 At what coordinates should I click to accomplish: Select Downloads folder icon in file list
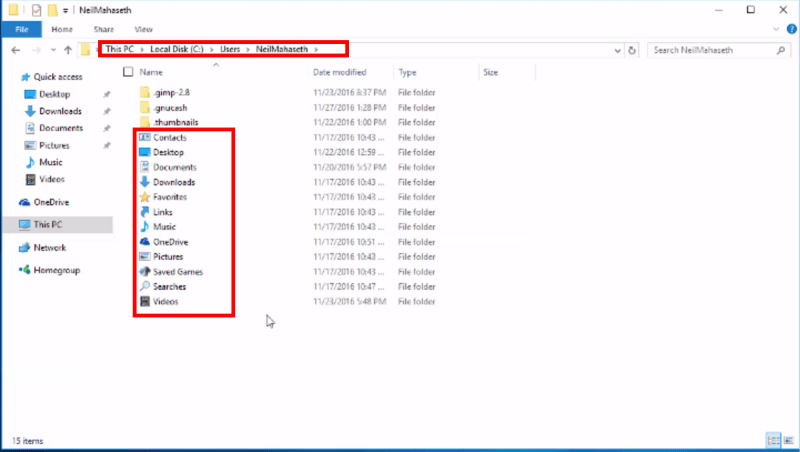point(145,182)
